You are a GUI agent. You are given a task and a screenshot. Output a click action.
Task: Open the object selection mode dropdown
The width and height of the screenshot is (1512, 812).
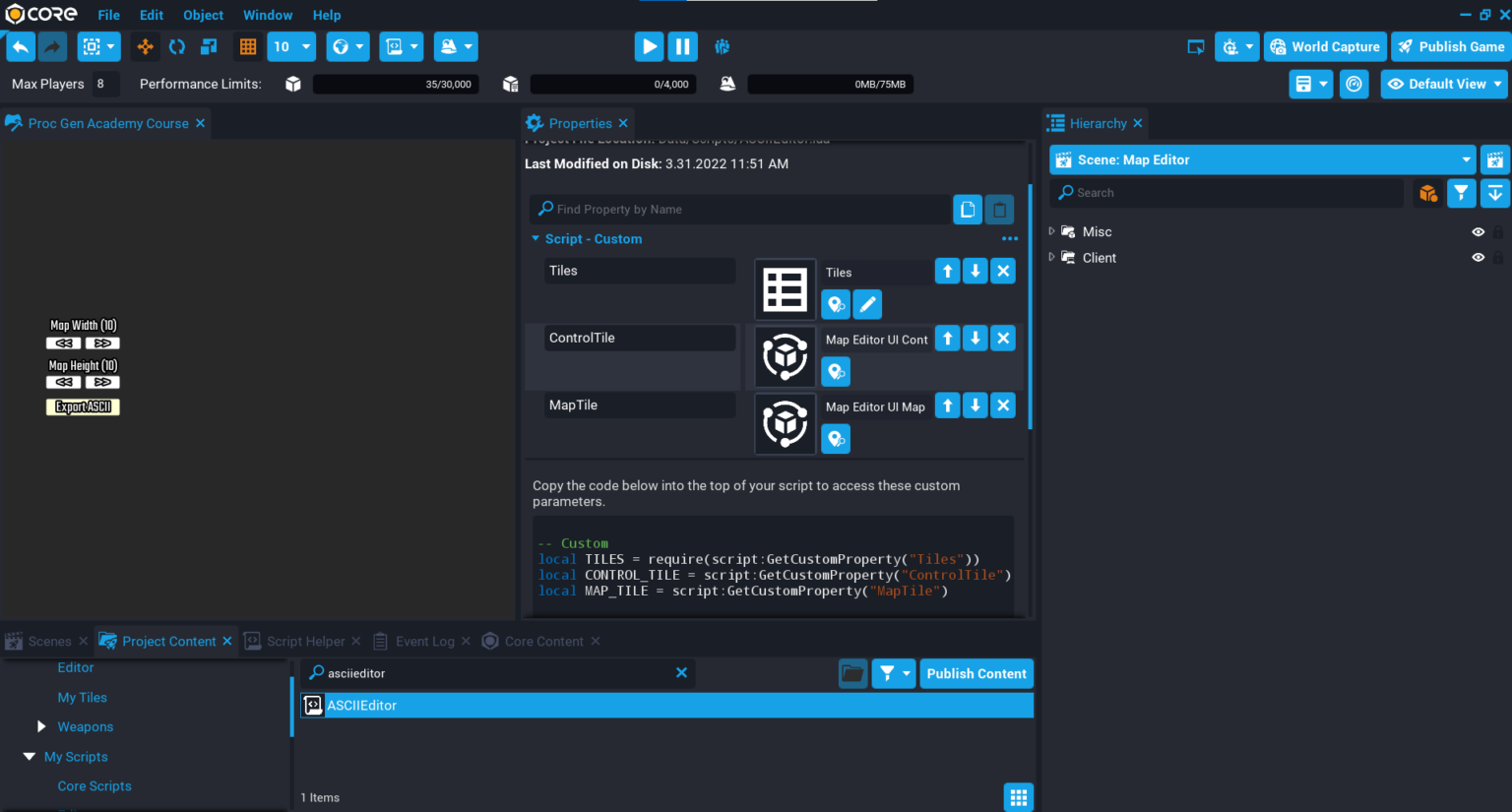point(99,46)
